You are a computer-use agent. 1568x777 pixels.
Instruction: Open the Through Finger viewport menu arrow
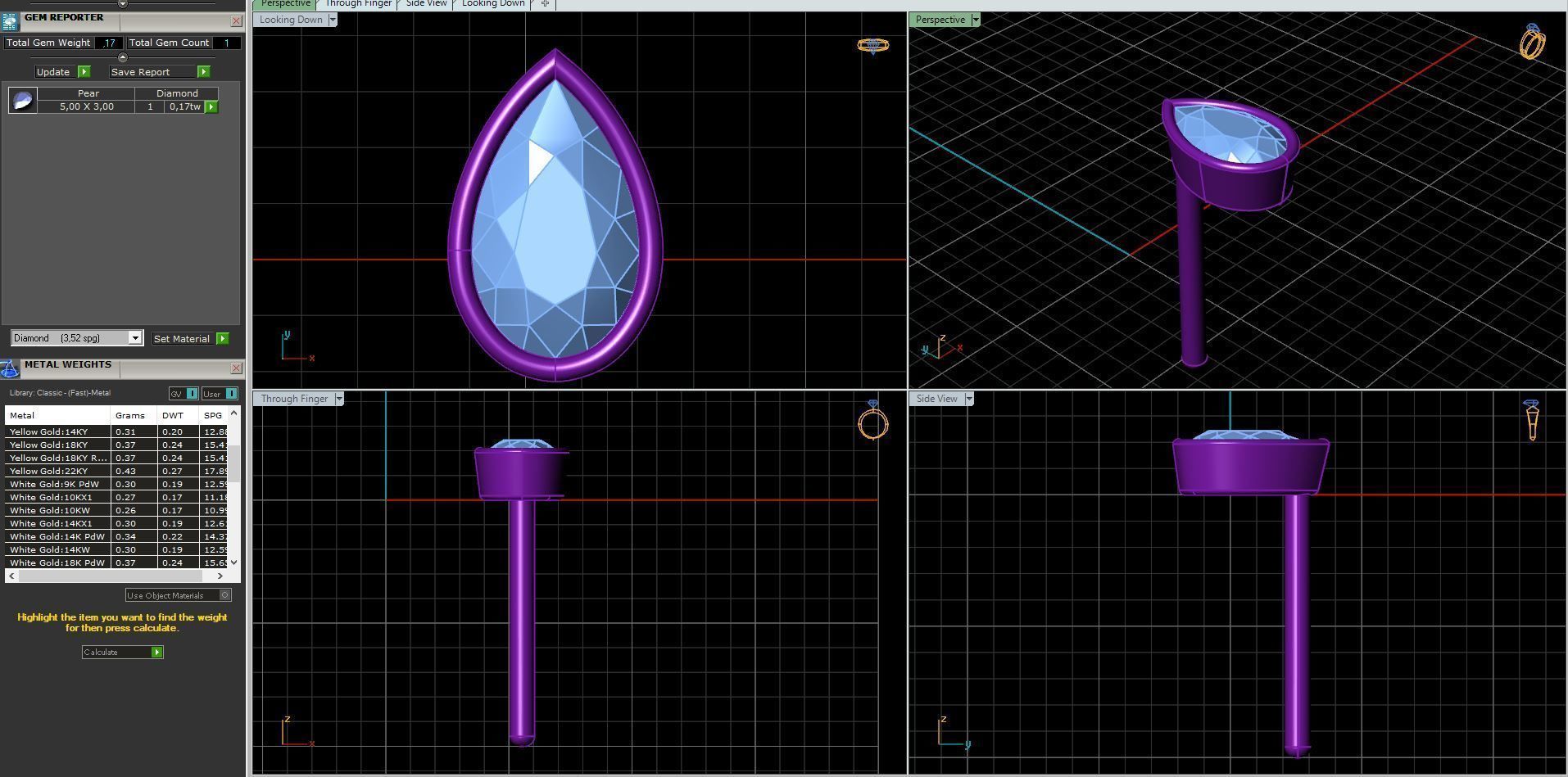tap(339, 399)
